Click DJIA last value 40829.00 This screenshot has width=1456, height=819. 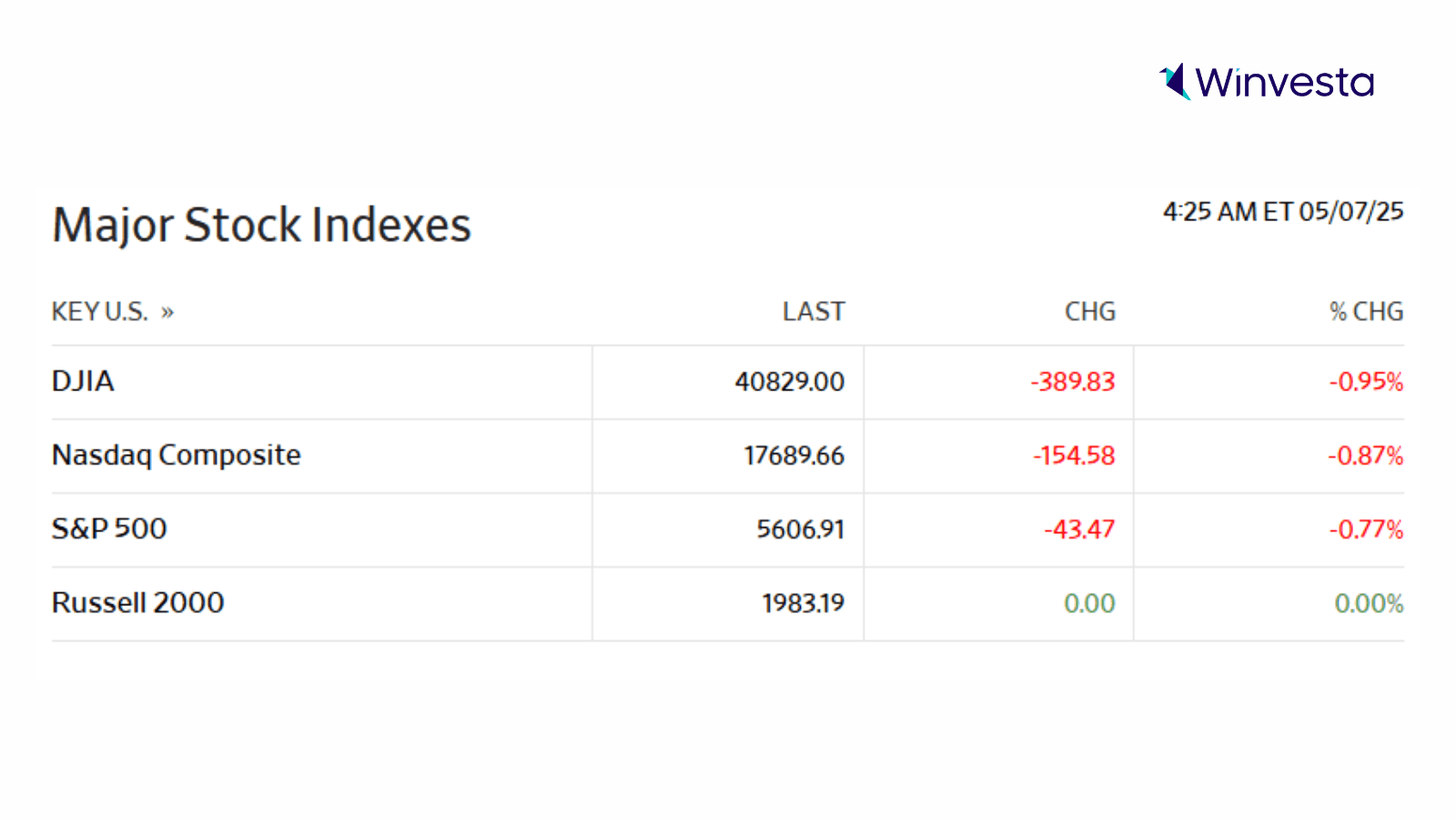789,381
